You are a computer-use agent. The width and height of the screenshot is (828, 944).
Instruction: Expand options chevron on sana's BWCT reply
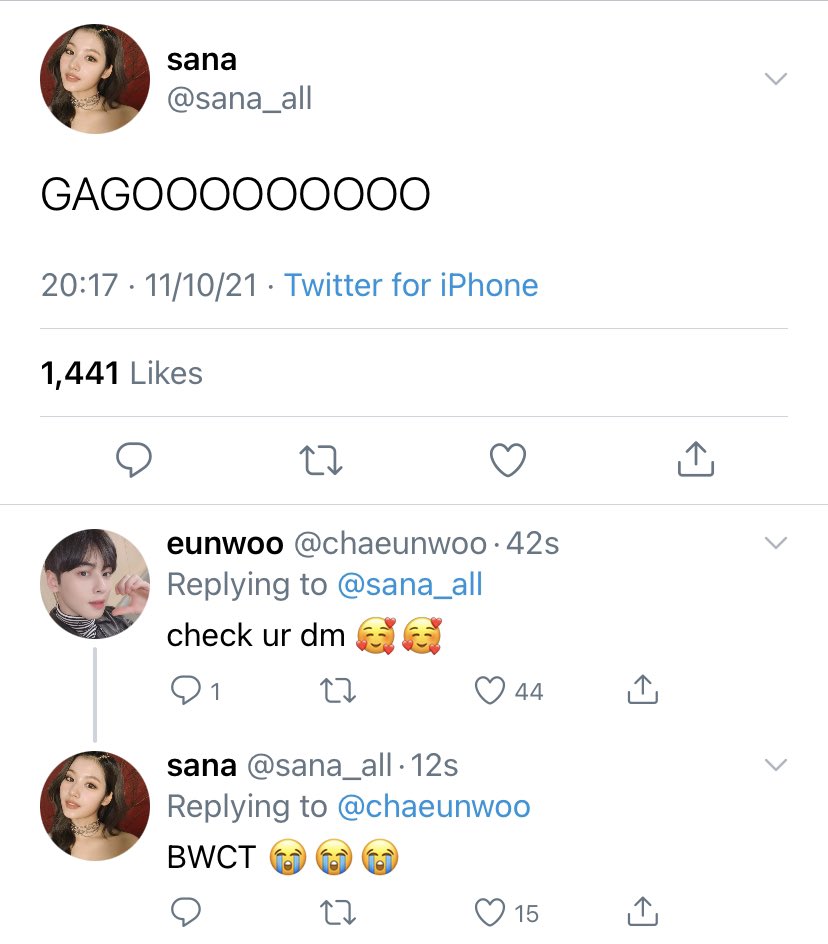pyautogui.click(x=776, y=765)
